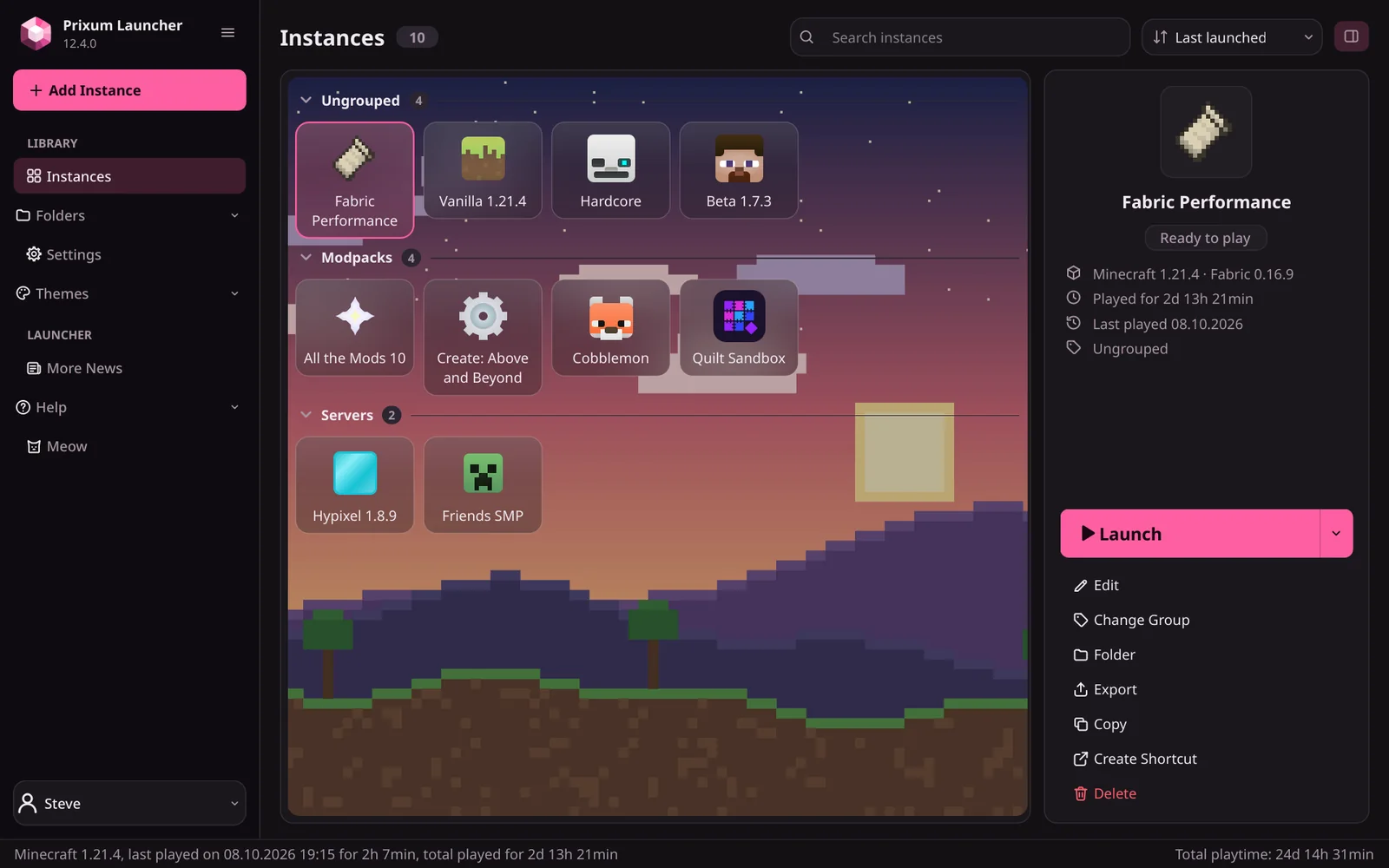
Task: Open More News in the sidebar
Action: click(129, 368)
